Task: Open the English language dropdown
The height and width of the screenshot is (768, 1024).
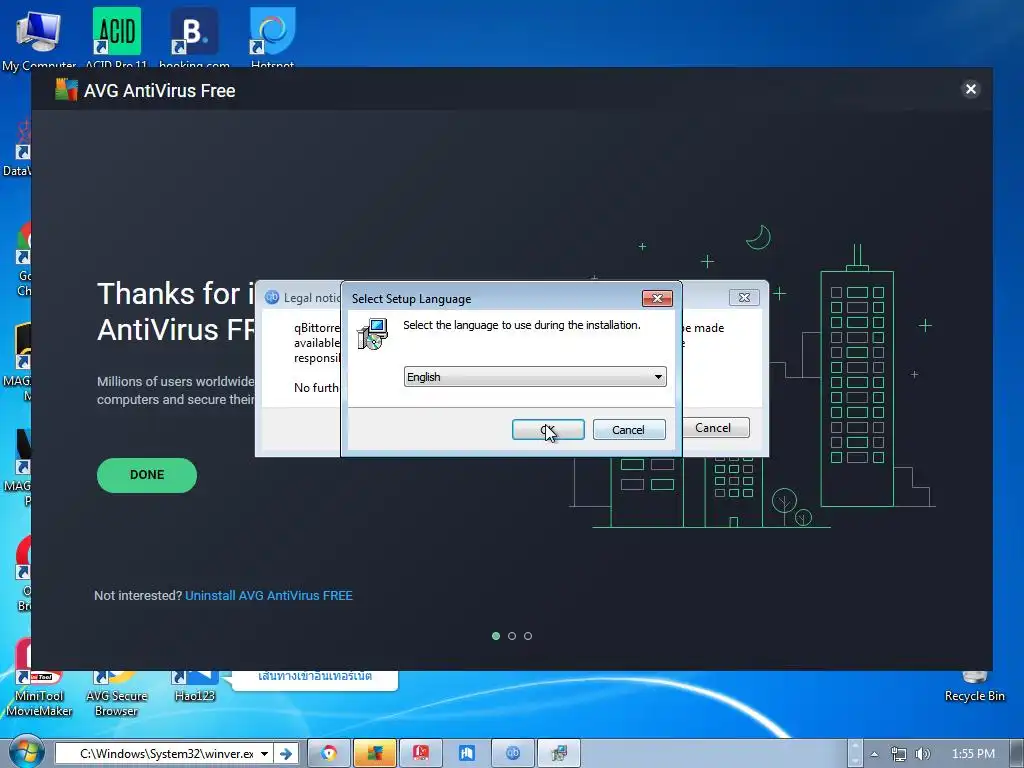Action: tap(535, 377)
